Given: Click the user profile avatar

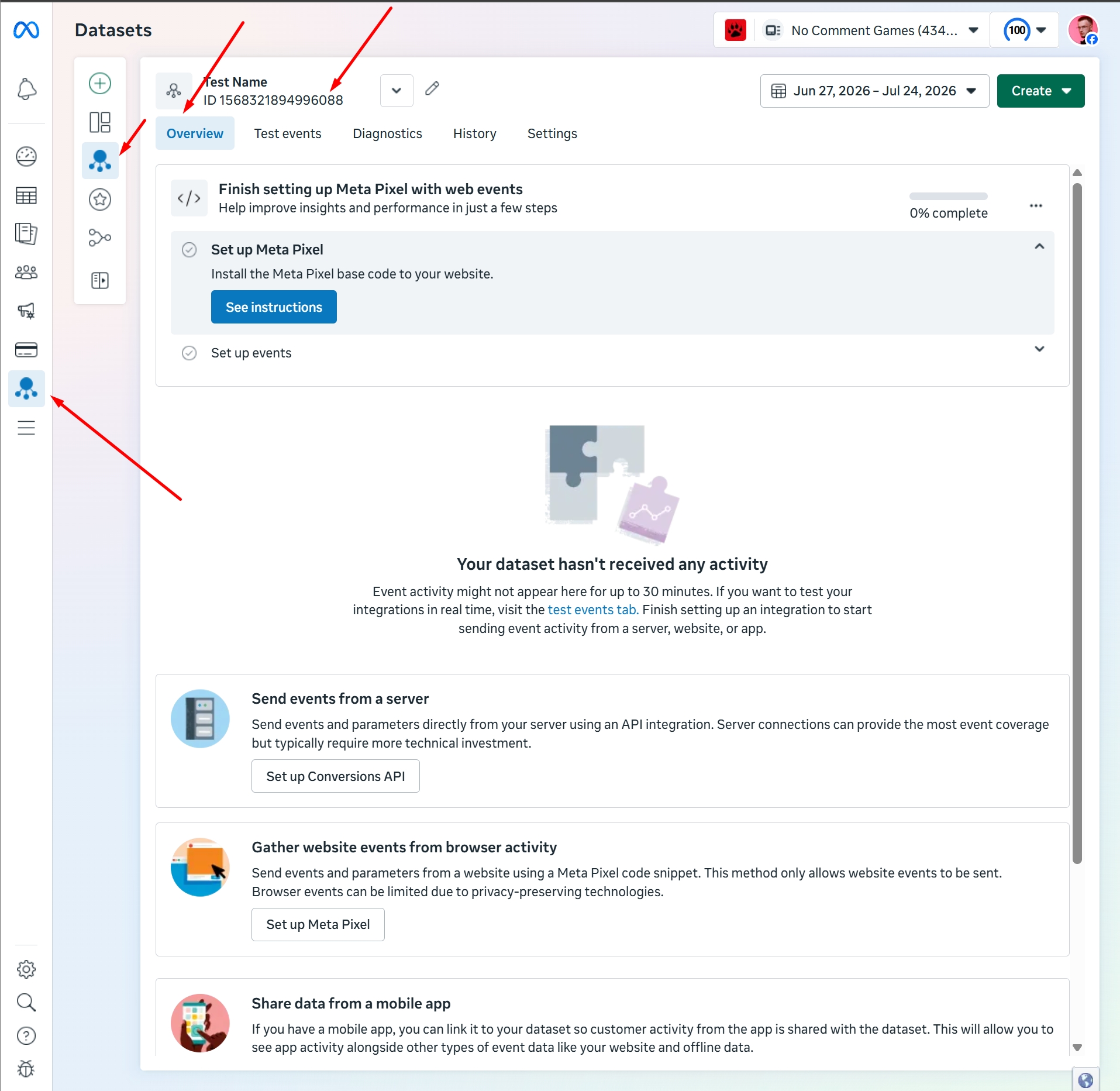Looking at the screenshot, I should tap(1083, 30).
